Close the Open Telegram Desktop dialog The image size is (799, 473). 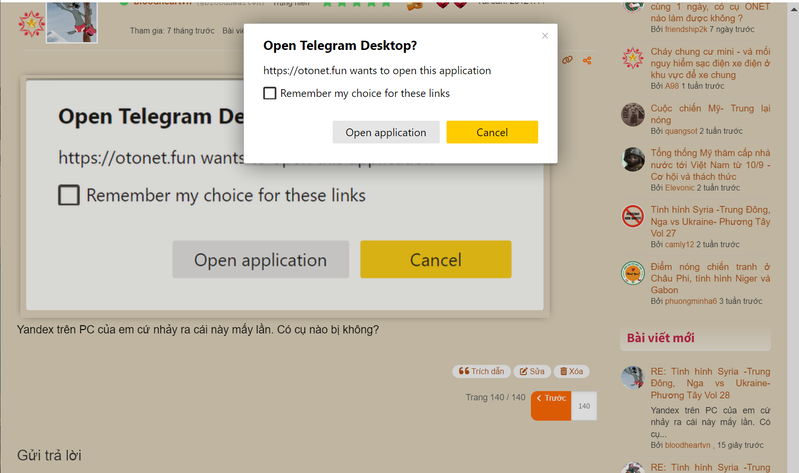click(545, 36)
